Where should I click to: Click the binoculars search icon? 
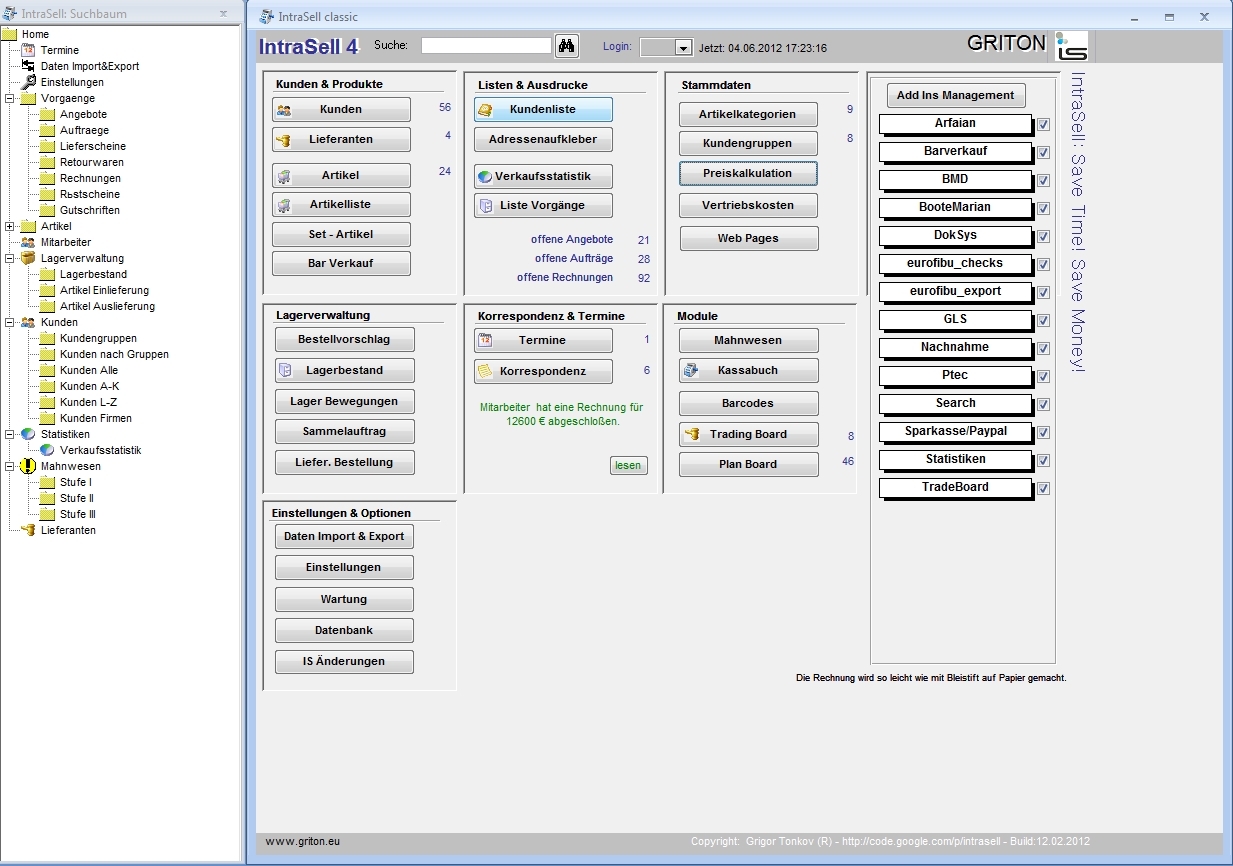pos(567,46)
